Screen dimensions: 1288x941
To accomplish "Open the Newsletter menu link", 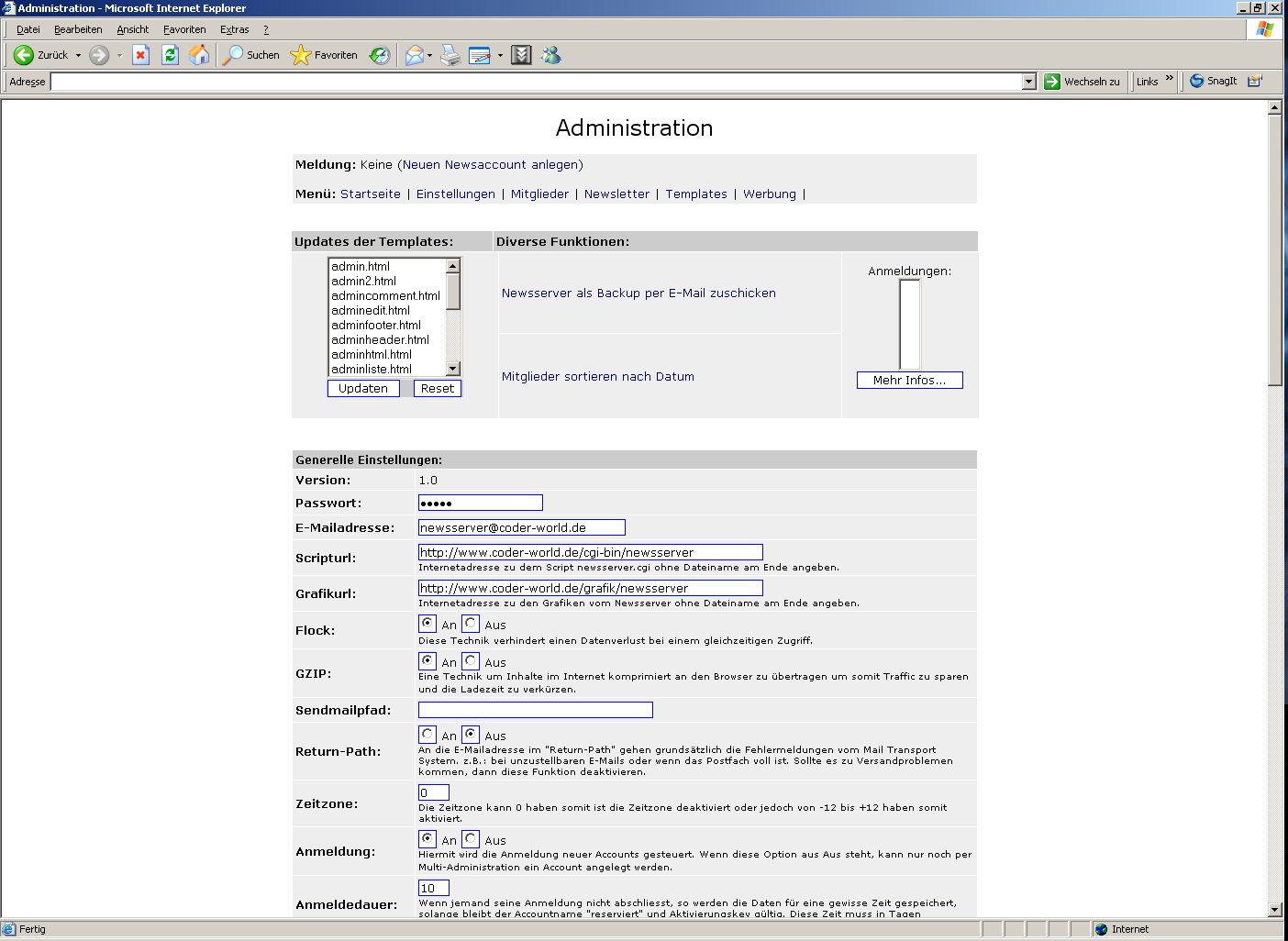I will [616, 194].
